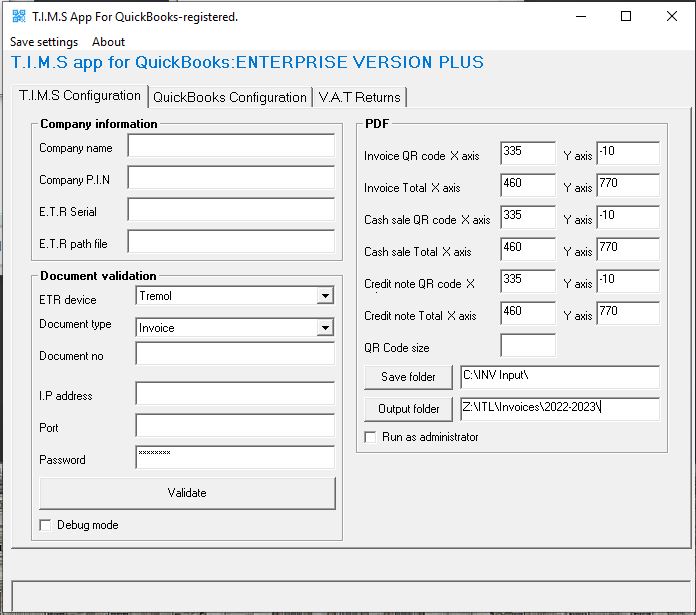Open the Document type dropdown arrow
The height and width of the screenshot is (615, 696).
tap(324, 328)
